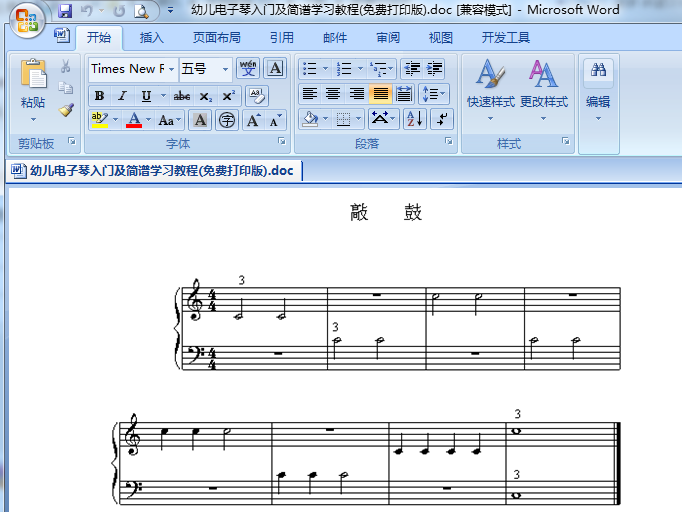Image resolution: width=682 pixels, height=512 pixels.
Task: Open the Aa change case menu
Action: point(170,120)
